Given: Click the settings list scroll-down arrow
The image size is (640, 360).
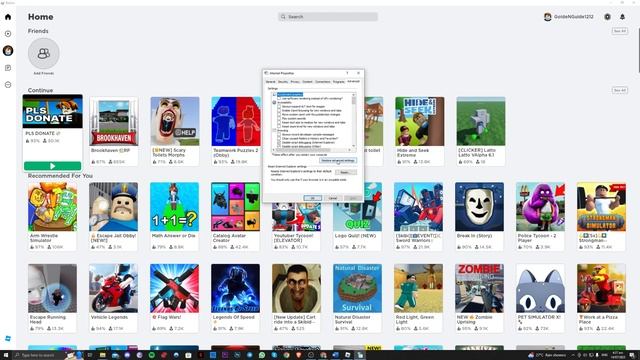Looking at the screenshot, I should 353,145.
